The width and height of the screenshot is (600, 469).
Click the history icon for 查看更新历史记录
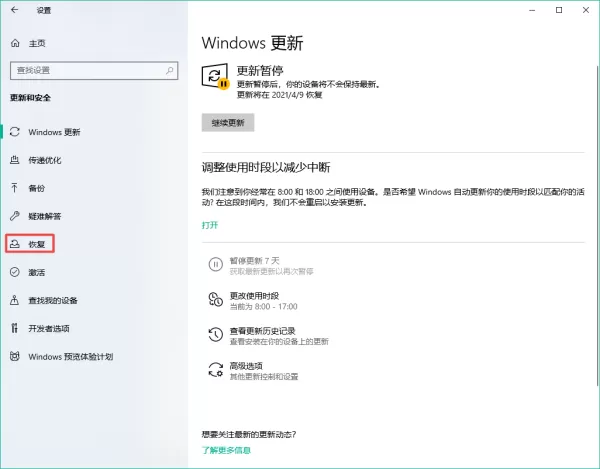215,334
